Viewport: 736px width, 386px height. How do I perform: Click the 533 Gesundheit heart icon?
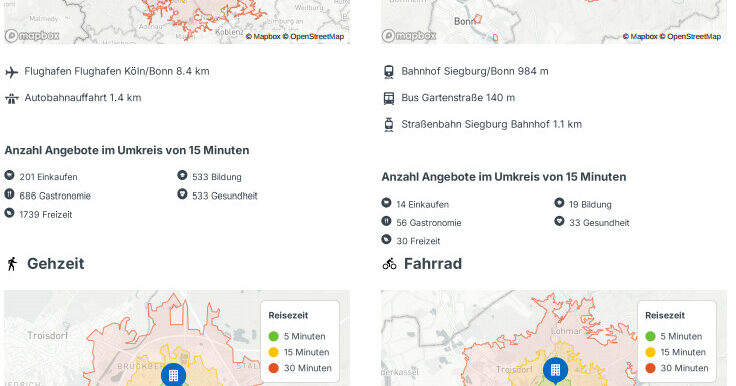tap(182, 194)
